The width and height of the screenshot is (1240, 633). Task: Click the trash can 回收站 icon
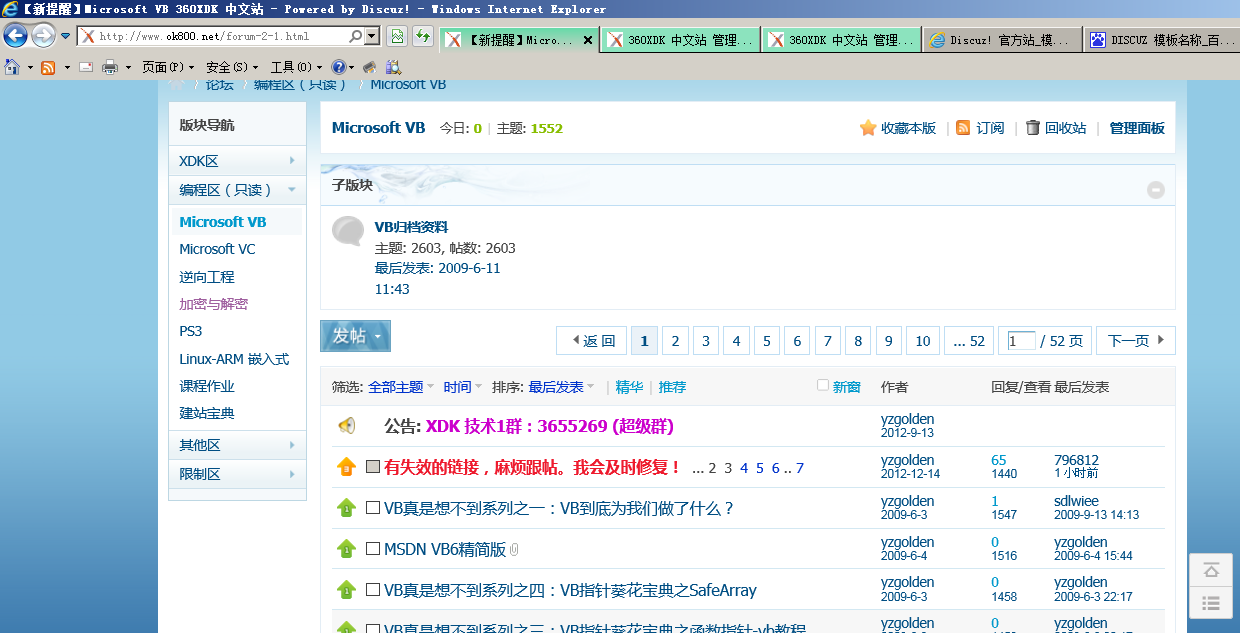tap(1033, 128)
